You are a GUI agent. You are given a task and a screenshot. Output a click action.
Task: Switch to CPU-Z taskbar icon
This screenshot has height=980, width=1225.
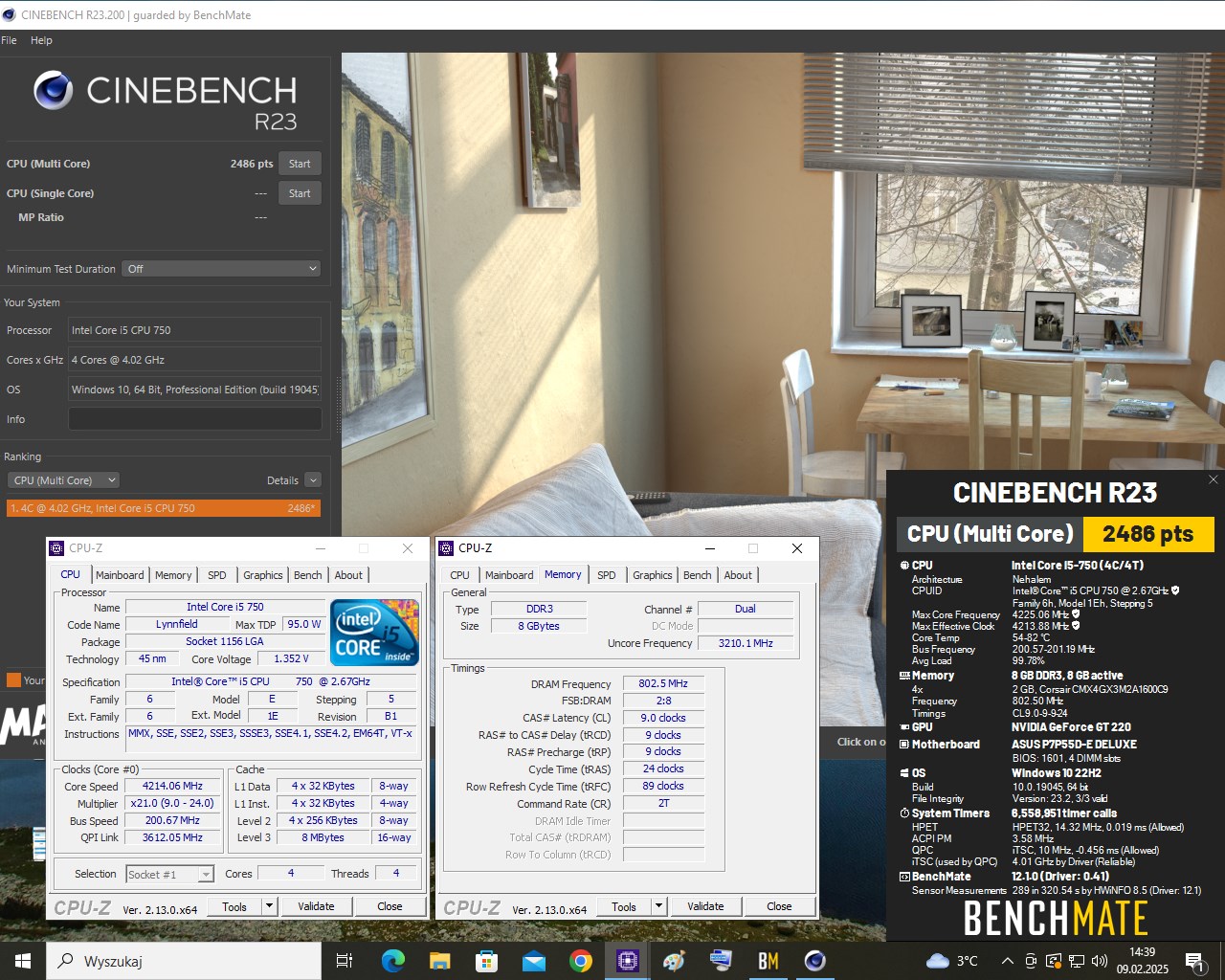pyautogui.click(x=628, y=961)
